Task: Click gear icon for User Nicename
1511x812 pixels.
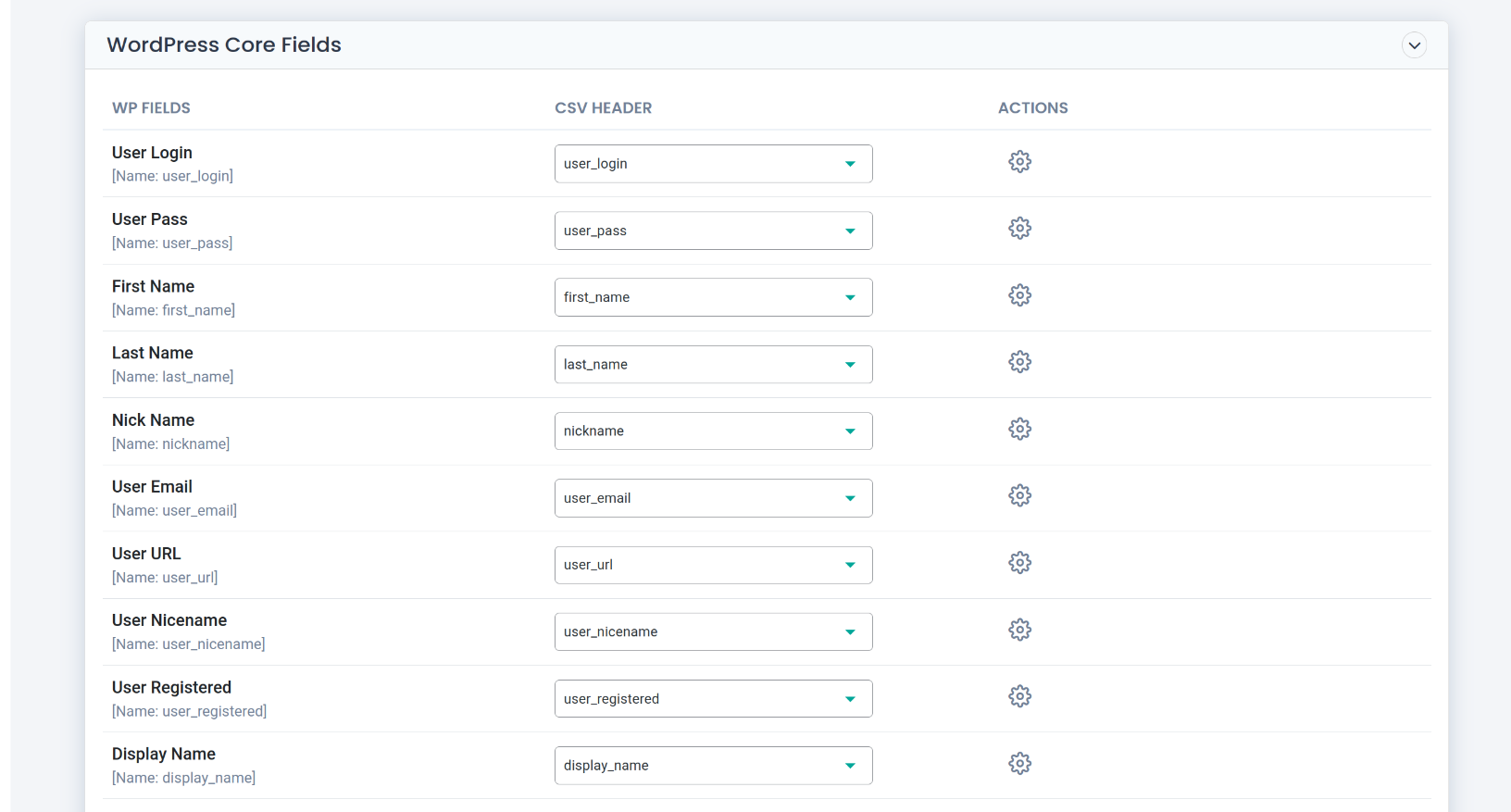Action: [1019, 630]
